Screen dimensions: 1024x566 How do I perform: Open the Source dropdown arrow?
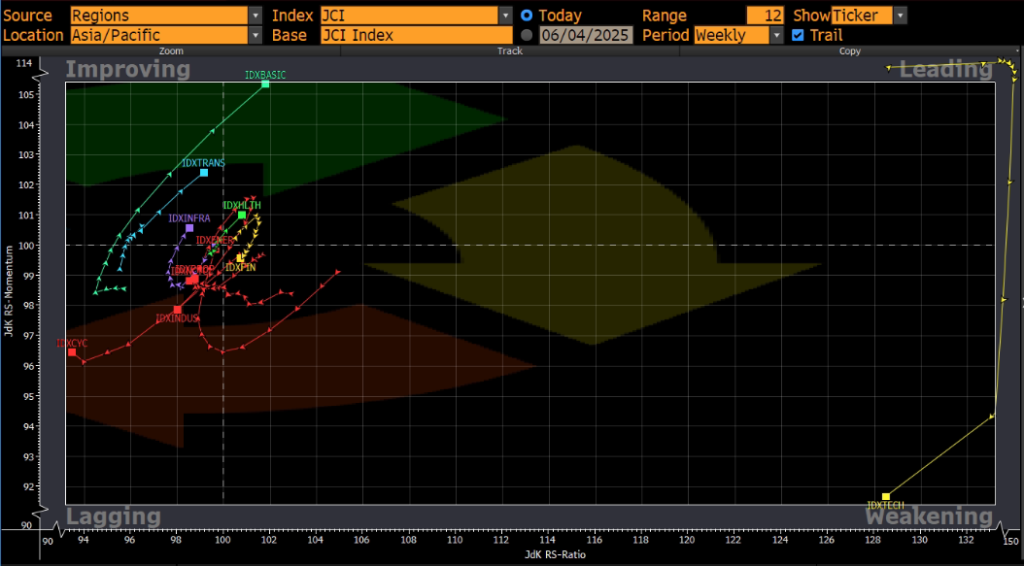tap(255, 16)
